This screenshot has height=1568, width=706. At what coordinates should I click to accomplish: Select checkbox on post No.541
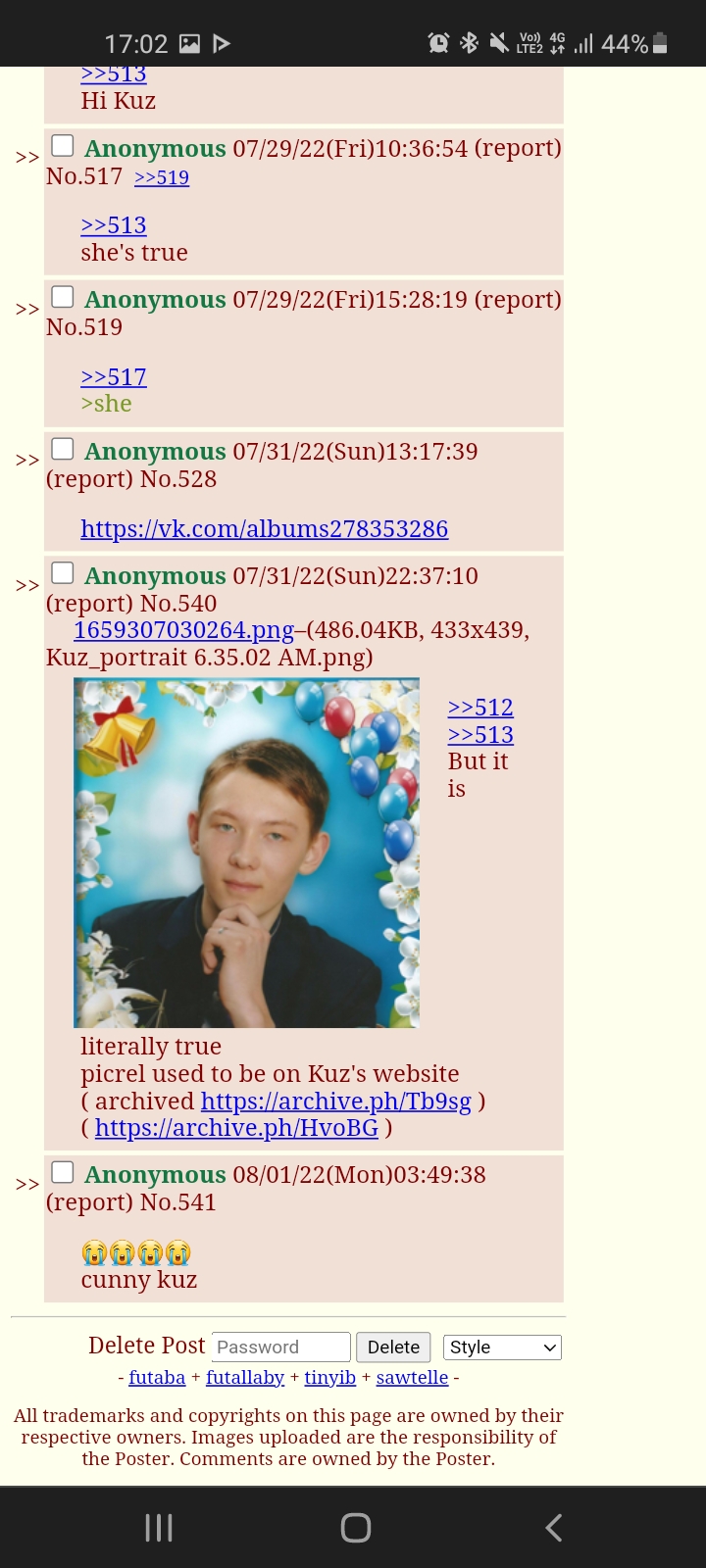[x=63, y=1171]
